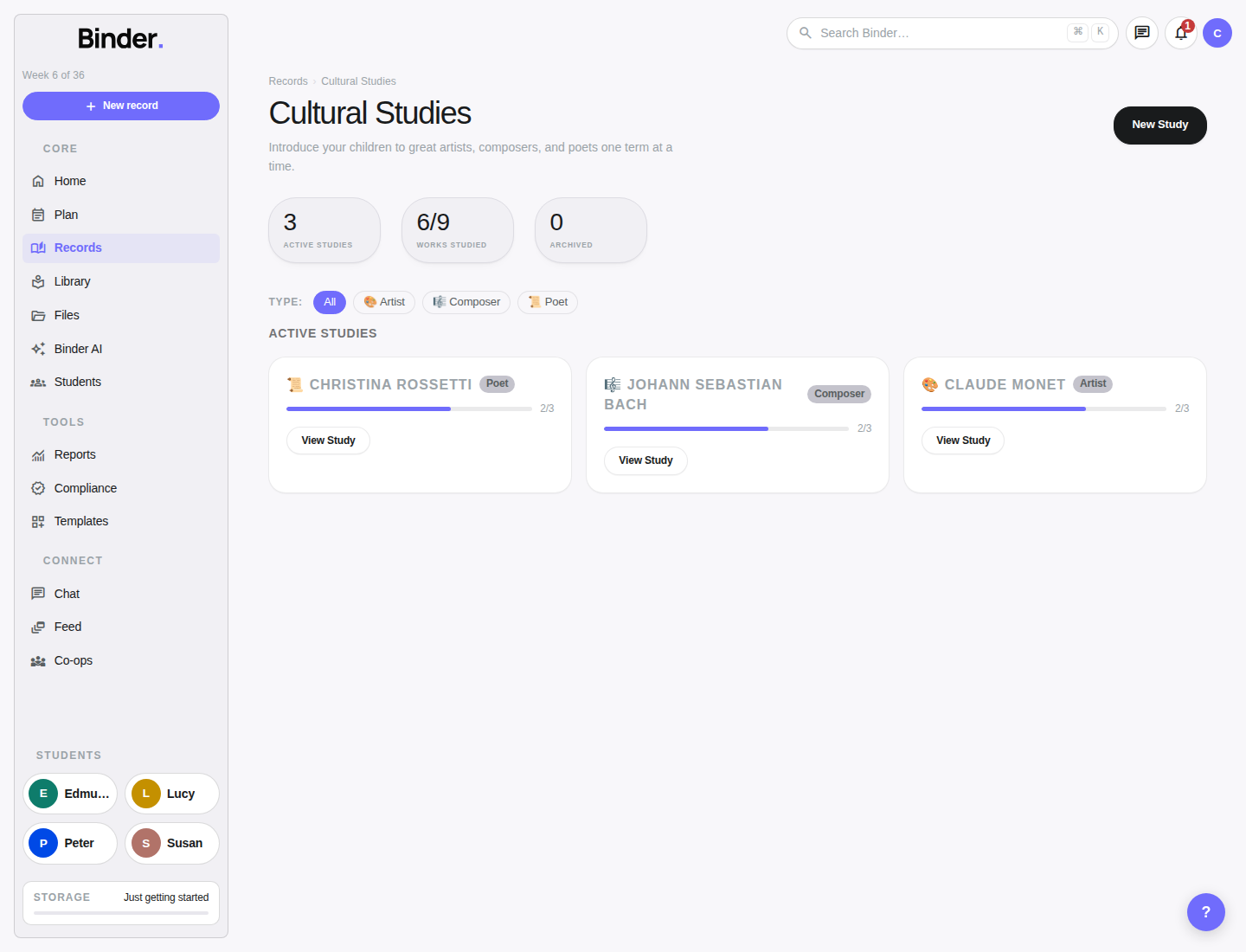Viewport: 1246px width, 952px height.
Task: Click the Week 6 of 36 label
Action: pos(54,75)
